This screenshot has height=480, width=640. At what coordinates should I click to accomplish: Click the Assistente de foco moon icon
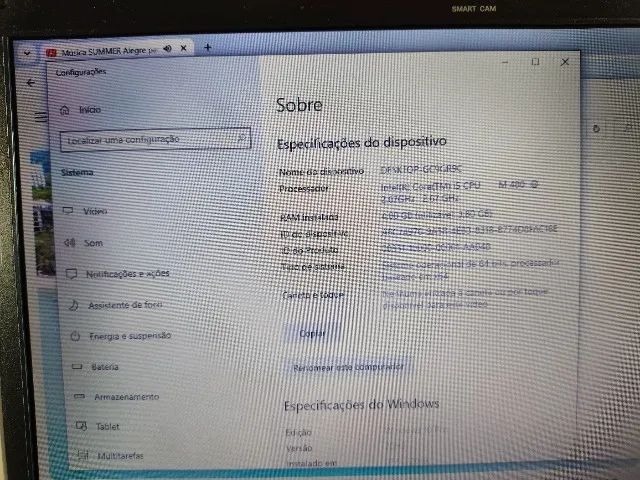(74, 305)
